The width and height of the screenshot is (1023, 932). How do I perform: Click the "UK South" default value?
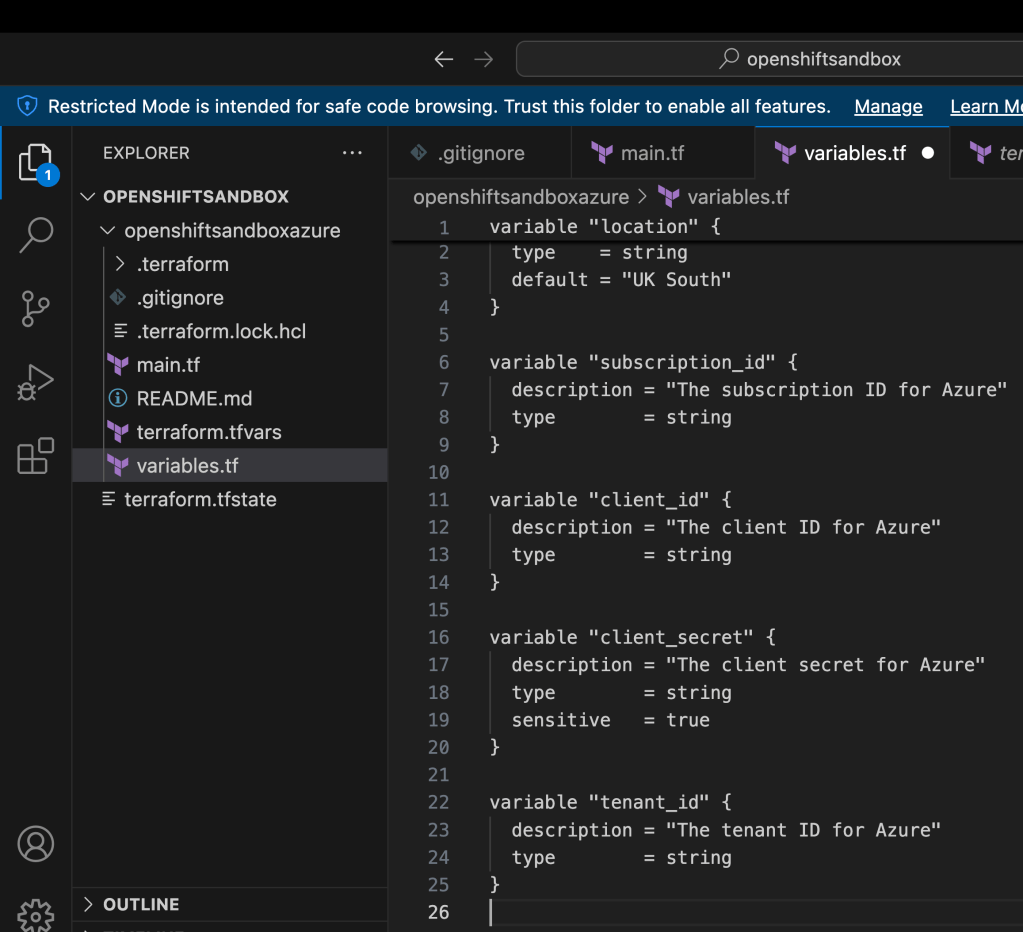tap(676, 279)
